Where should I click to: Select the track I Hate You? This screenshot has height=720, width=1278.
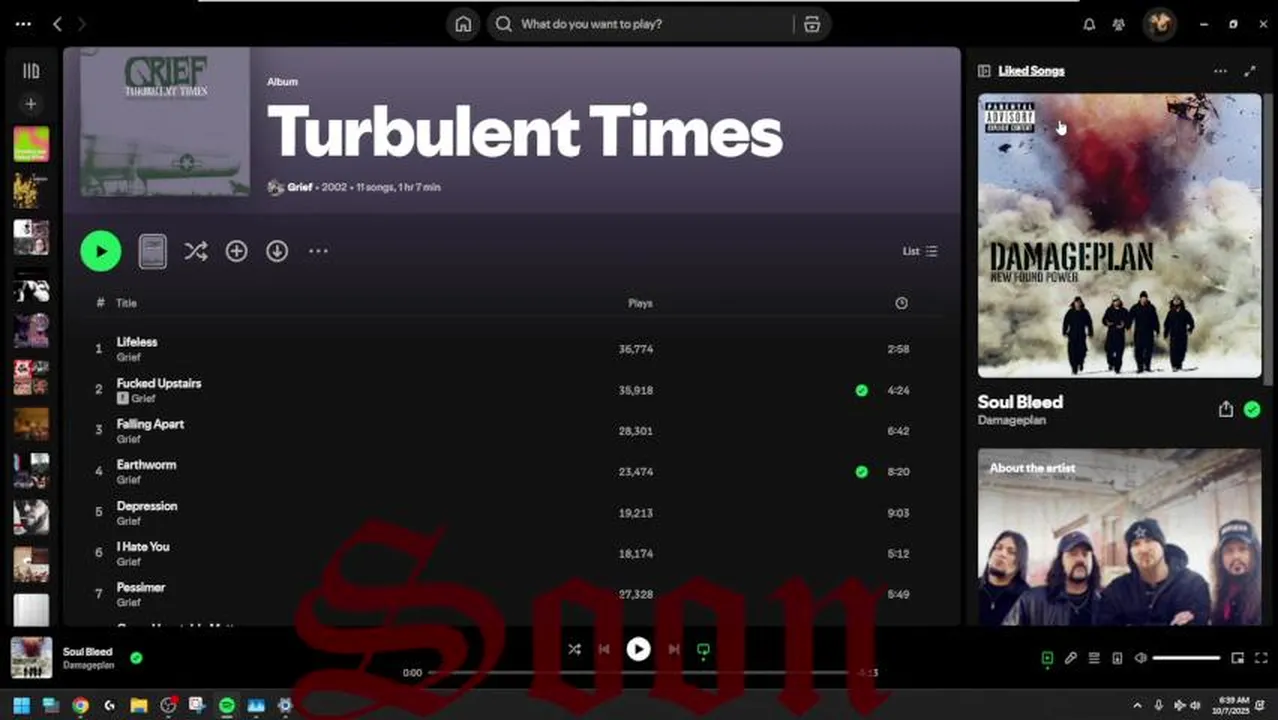click(143, 547)
